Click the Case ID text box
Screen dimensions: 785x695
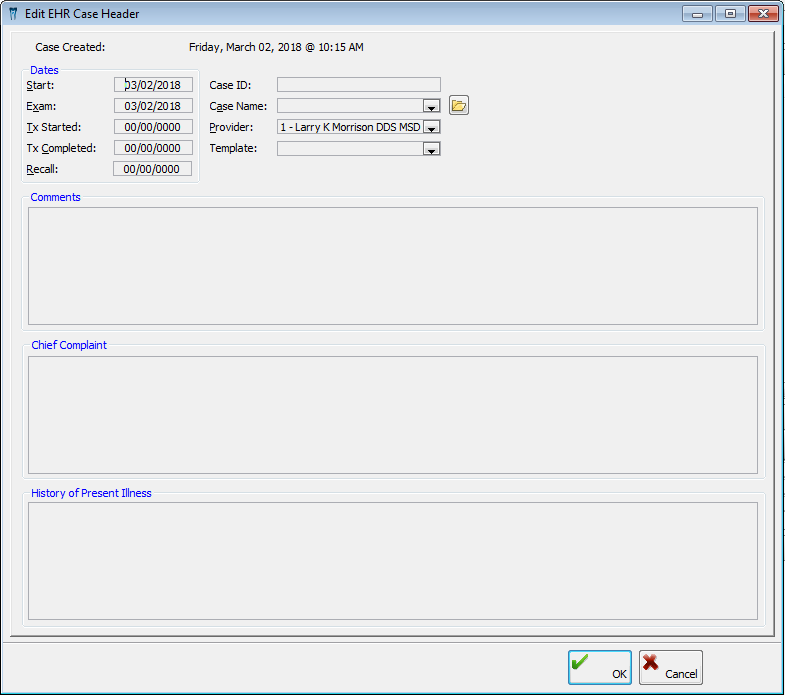[x=358, y=85]
